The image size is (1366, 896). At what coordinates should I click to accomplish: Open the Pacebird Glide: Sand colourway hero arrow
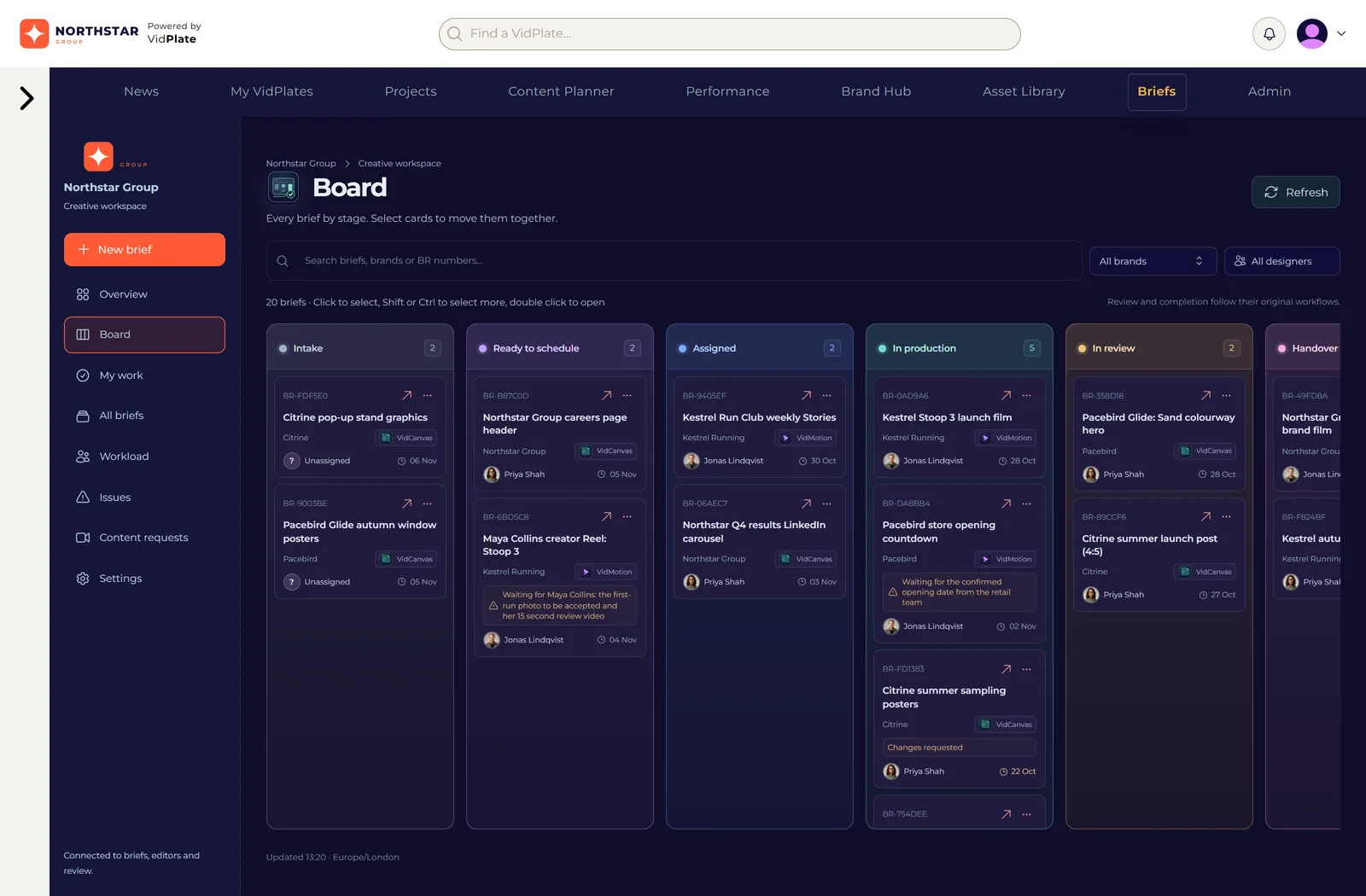(x=1206, y=395)
